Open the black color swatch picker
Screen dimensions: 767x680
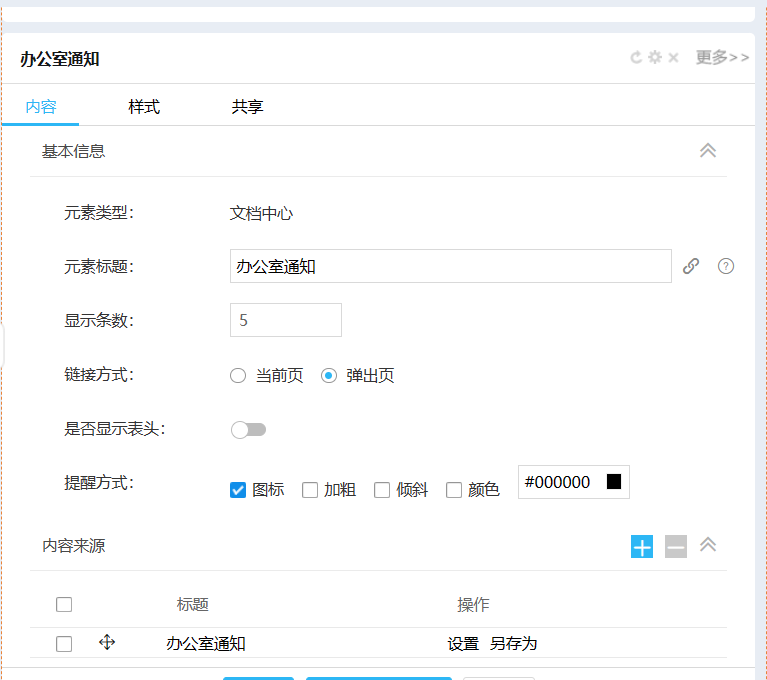pos(614,482)
